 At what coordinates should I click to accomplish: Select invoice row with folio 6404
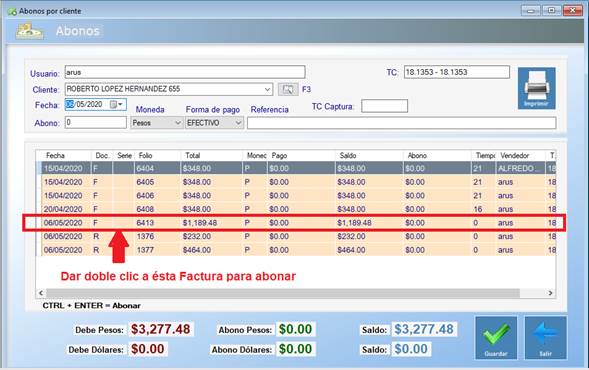pyautogui.click(x=296, y=168)
